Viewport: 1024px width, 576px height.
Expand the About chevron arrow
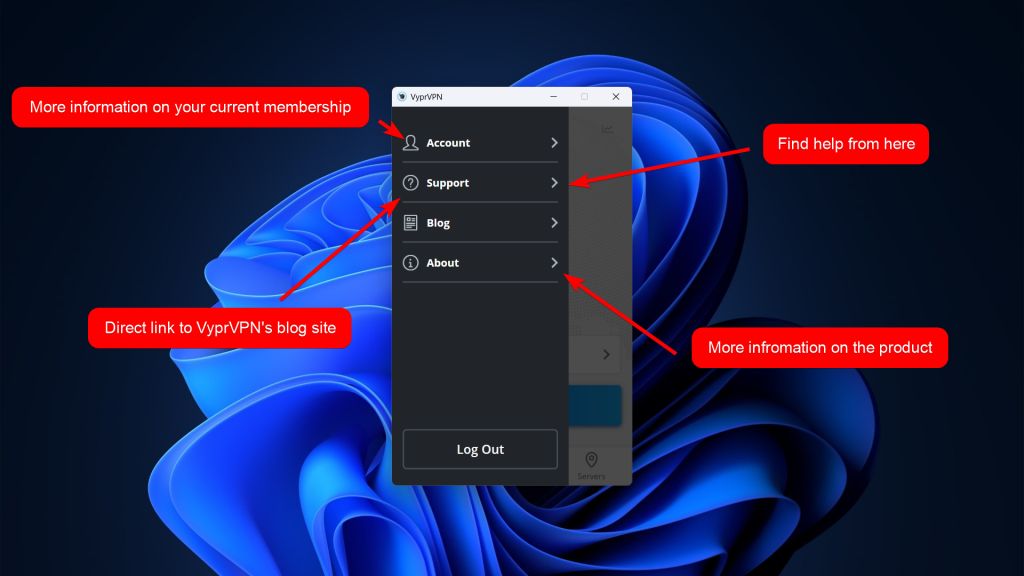554,263
